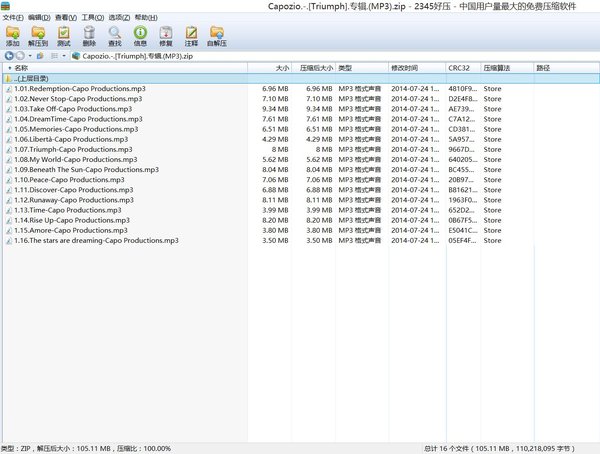Click the 删除 (Delete) trash icon
The image size is (600, 454).
point(89,35)
